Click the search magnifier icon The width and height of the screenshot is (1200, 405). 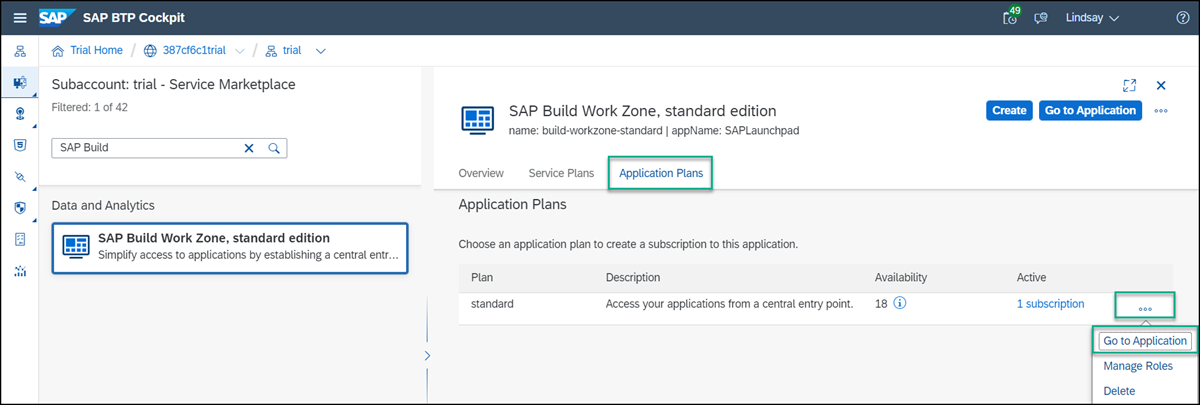pos(272,148)
